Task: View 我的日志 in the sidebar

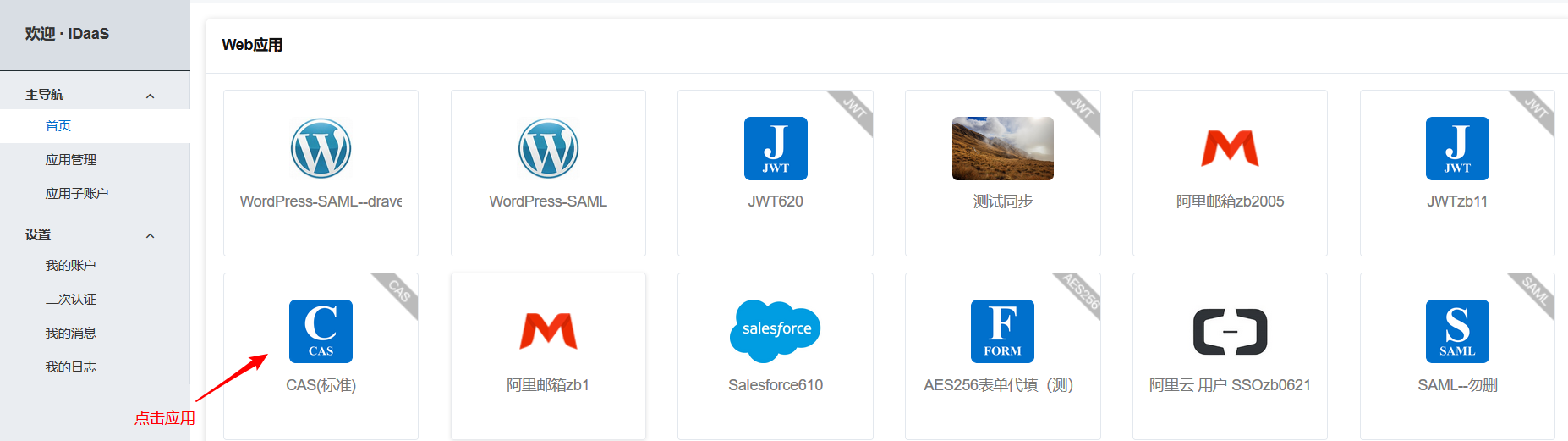Action: point(71,367)
